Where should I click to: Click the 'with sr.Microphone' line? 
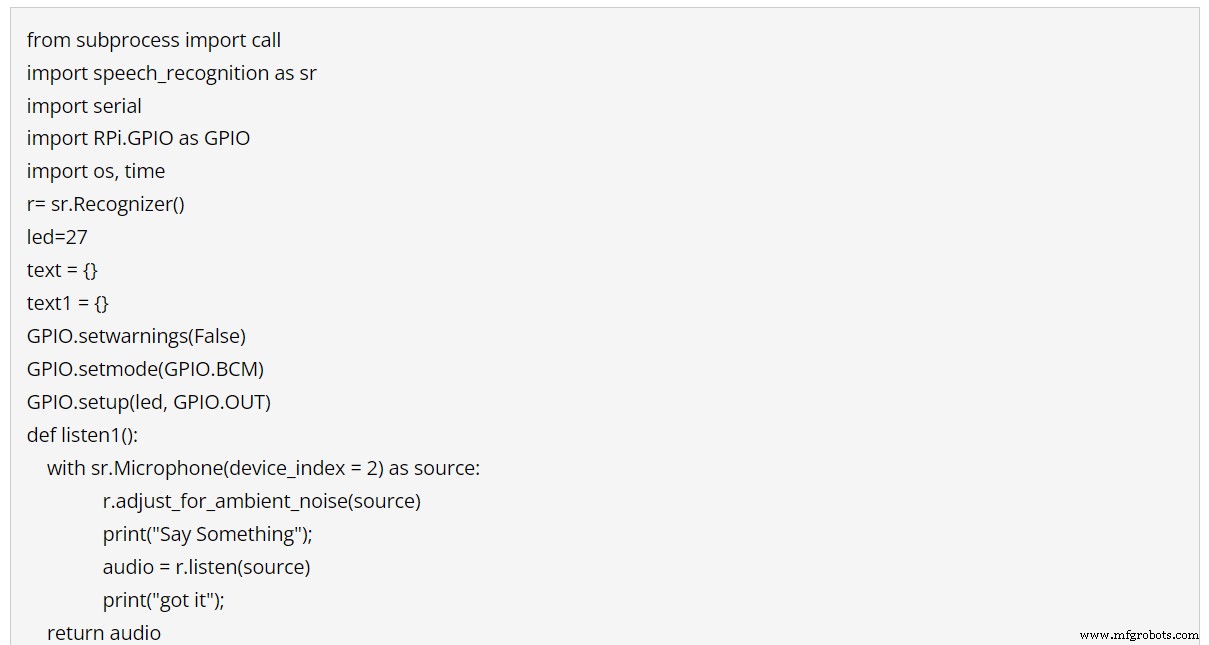pyautogui.click(x=263, y=468)
